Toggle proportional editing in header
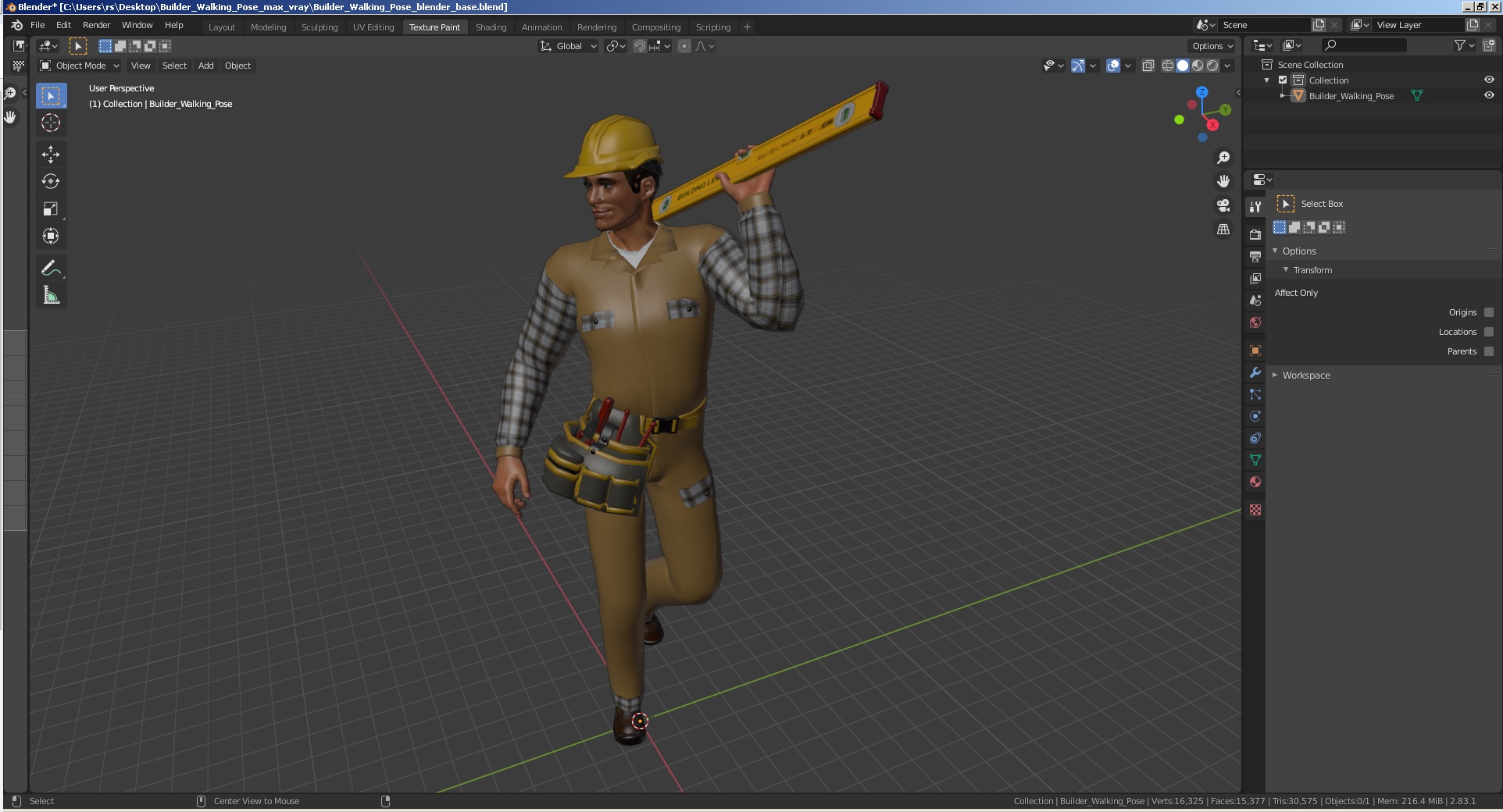The image size is (1503, 812). [684, 46]
